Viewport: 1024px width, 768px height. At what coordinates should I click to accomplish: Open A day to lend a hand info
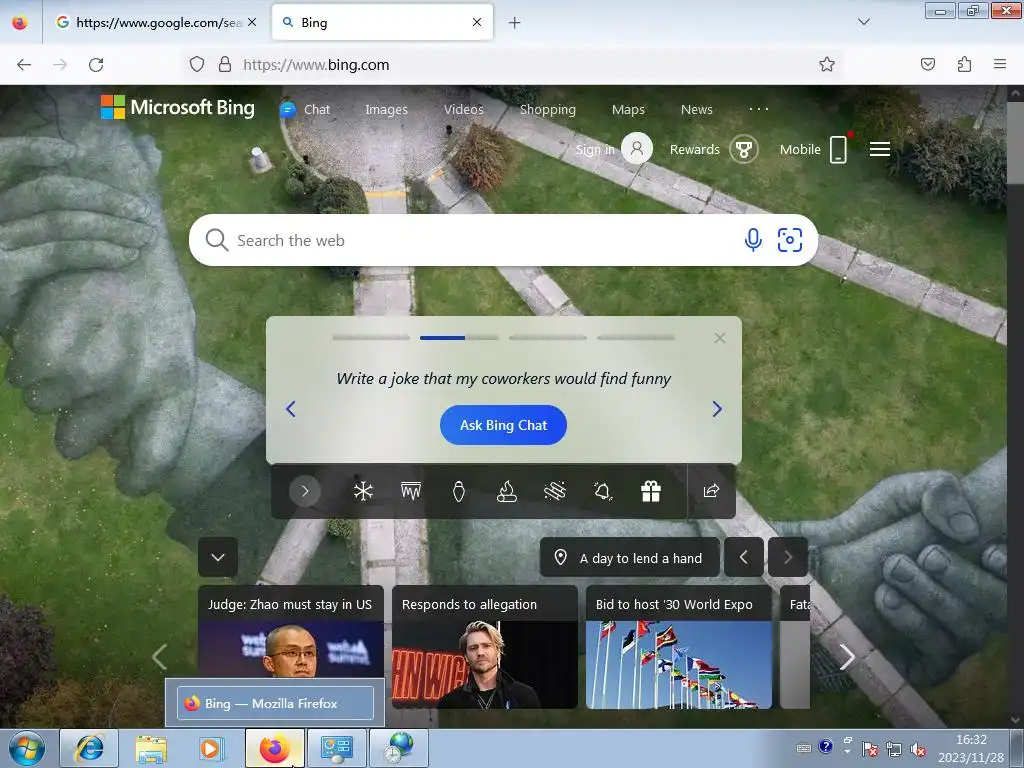(630, 558)
